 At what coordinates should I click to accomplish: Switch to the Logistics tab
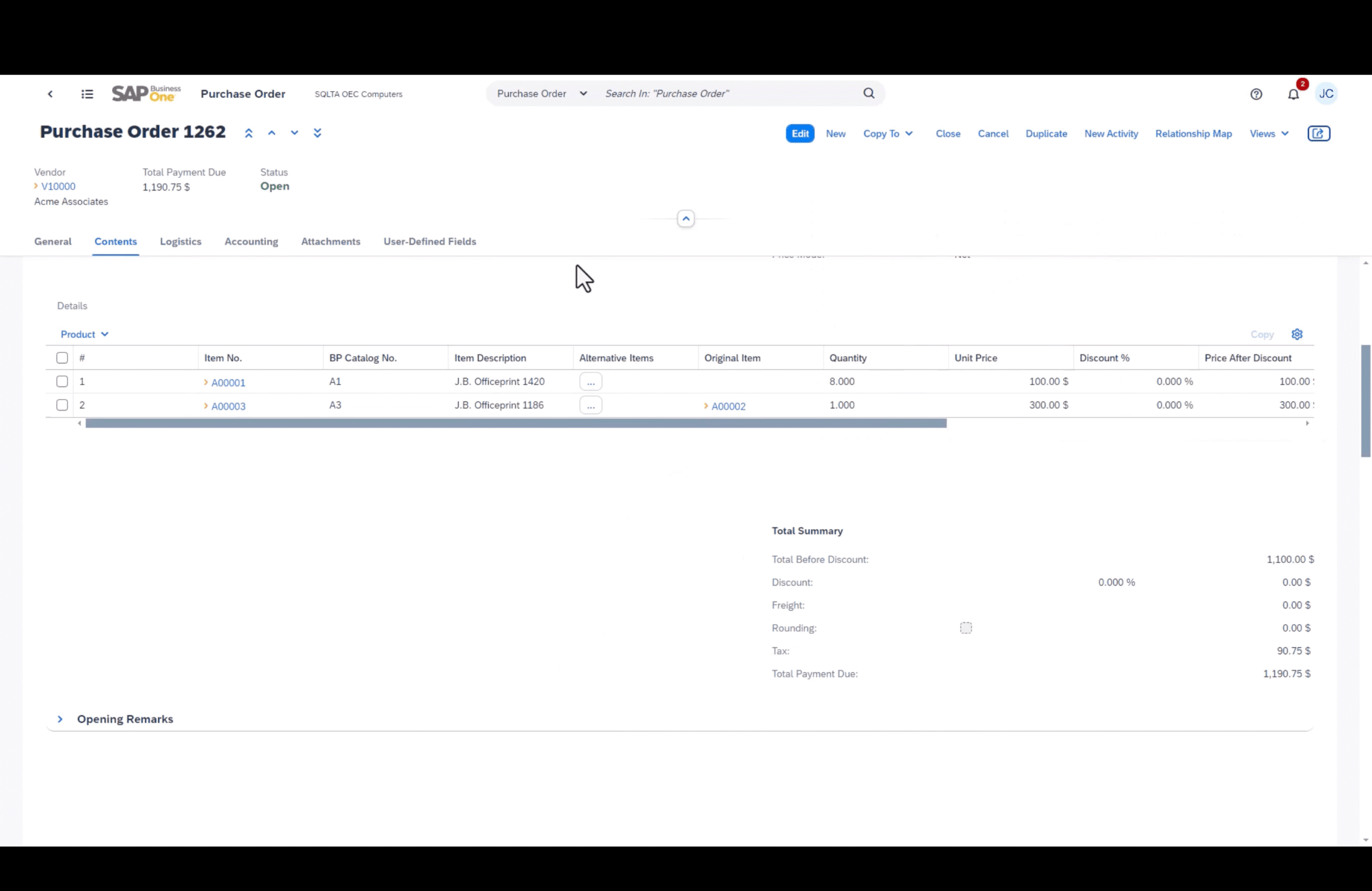point(181,242)
